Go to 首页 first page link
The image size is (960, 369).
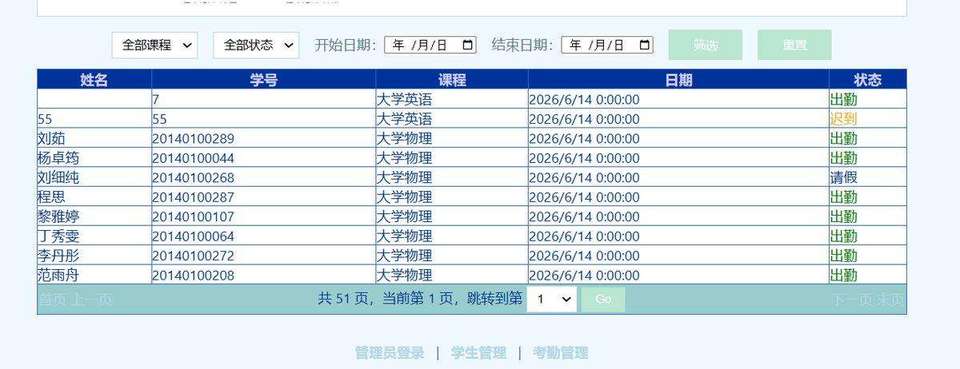pos(52,300)
